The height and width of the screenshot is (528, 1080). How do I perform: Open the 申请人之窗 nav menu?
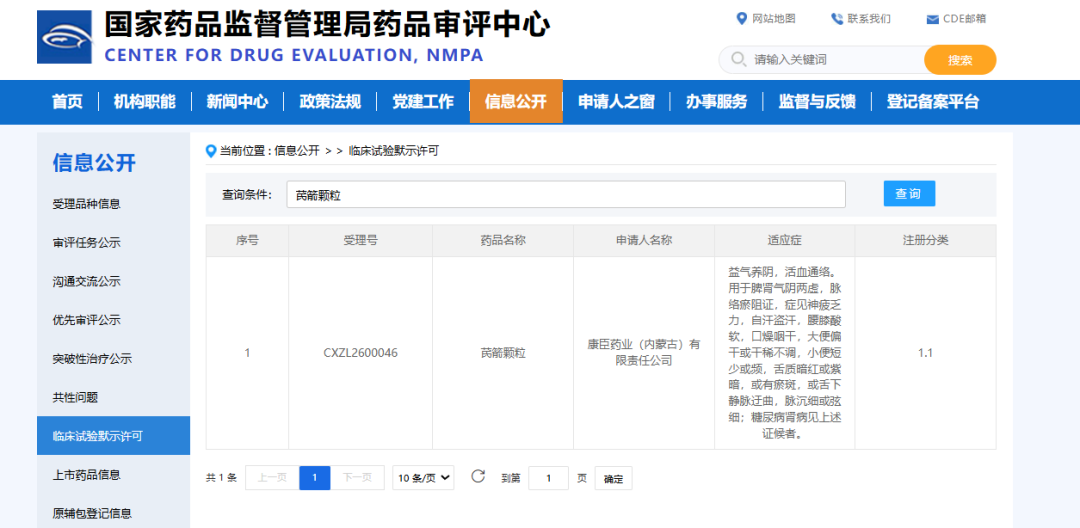[616, 102]
